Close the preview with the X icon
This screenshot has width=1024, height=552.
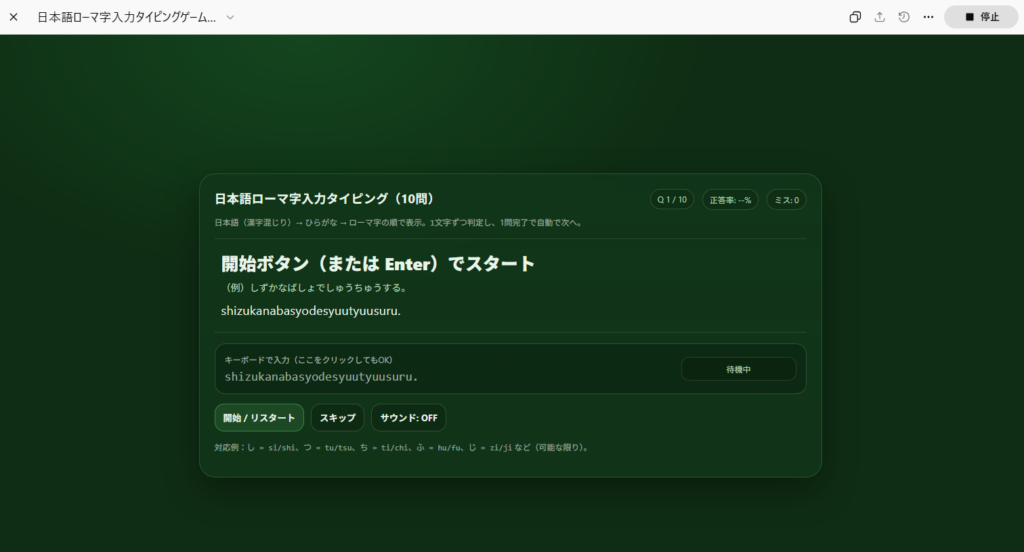click(14, 17)
